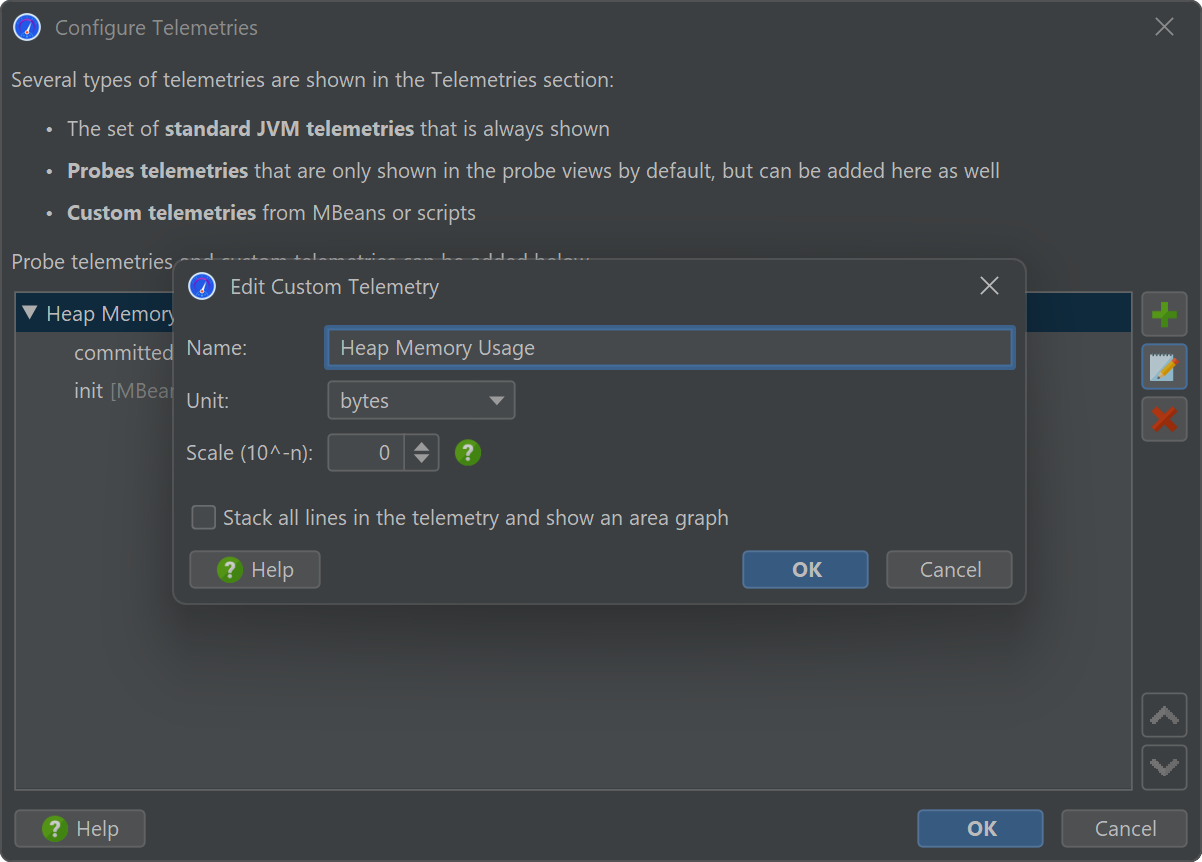This screenshot has width=1202, height=862.
Task: Close the Configure Telemetries window
Action: click(1164, 28)
